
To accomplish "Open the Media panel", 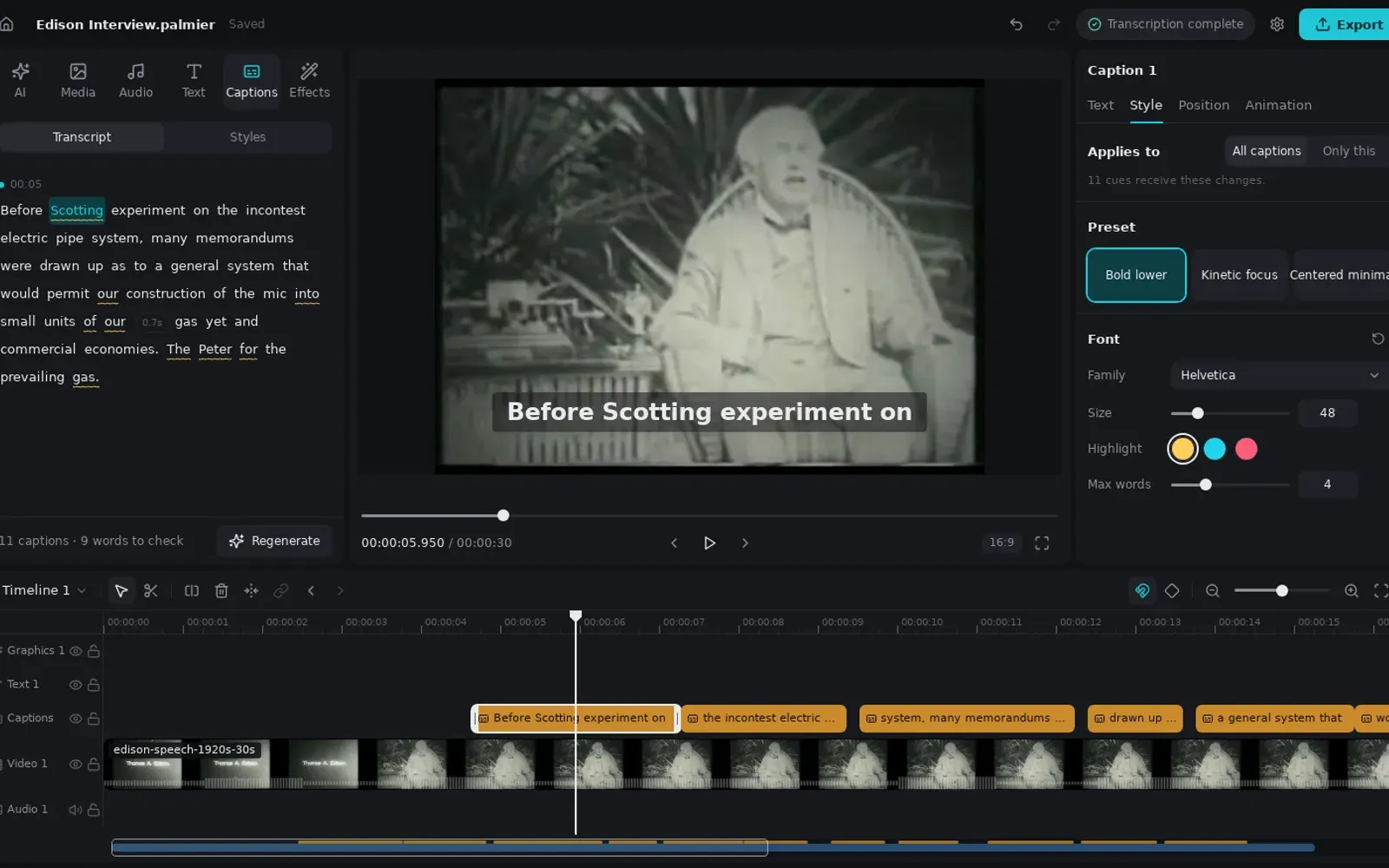I will coord(78,81).
